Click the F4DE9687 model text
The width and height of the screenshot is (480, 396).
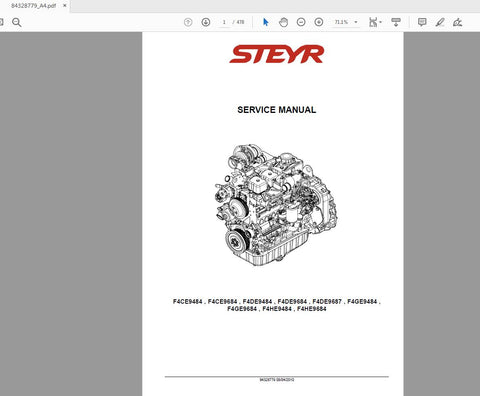coord(327,302)
